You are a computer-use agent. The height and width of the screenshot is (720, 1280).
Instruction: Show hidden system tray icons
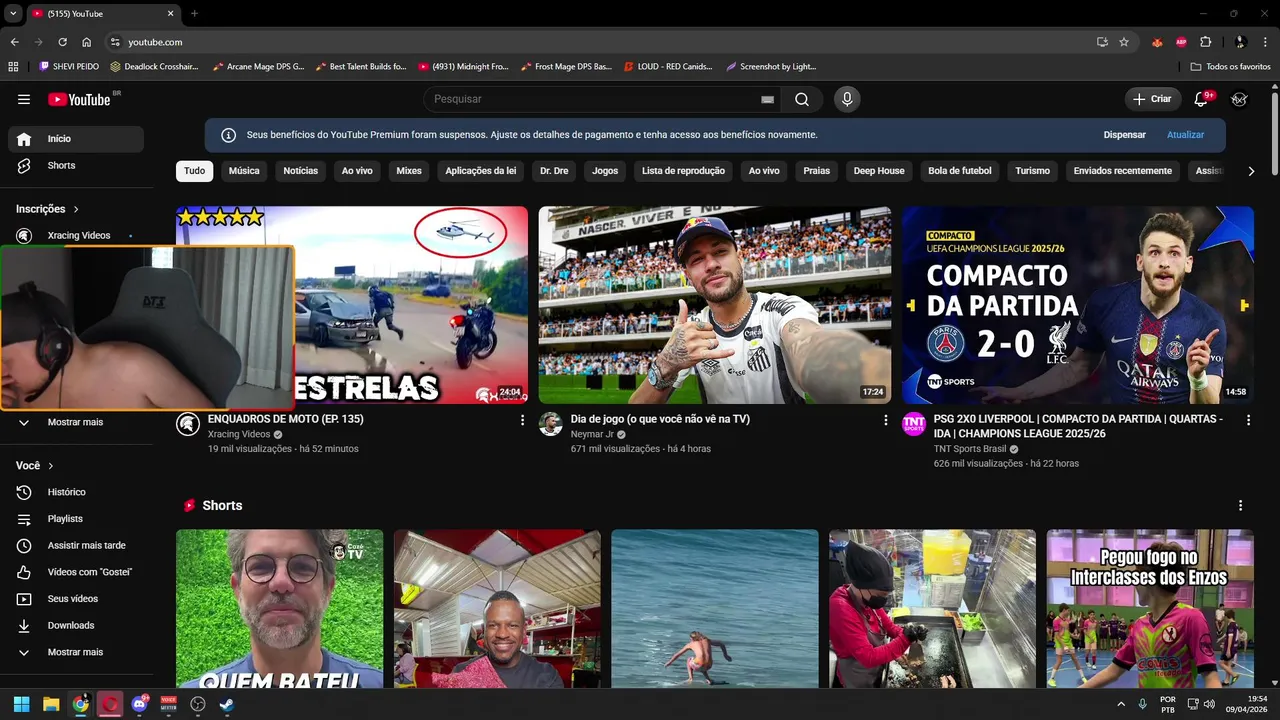(1120, 704)
